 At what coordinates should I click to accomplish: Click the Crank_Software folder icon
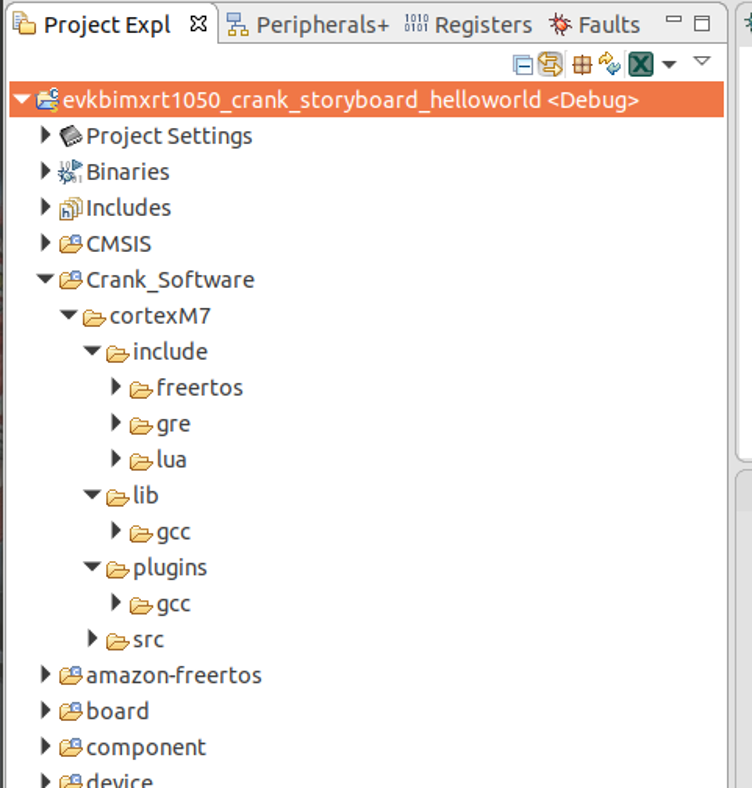click(70, 280)
